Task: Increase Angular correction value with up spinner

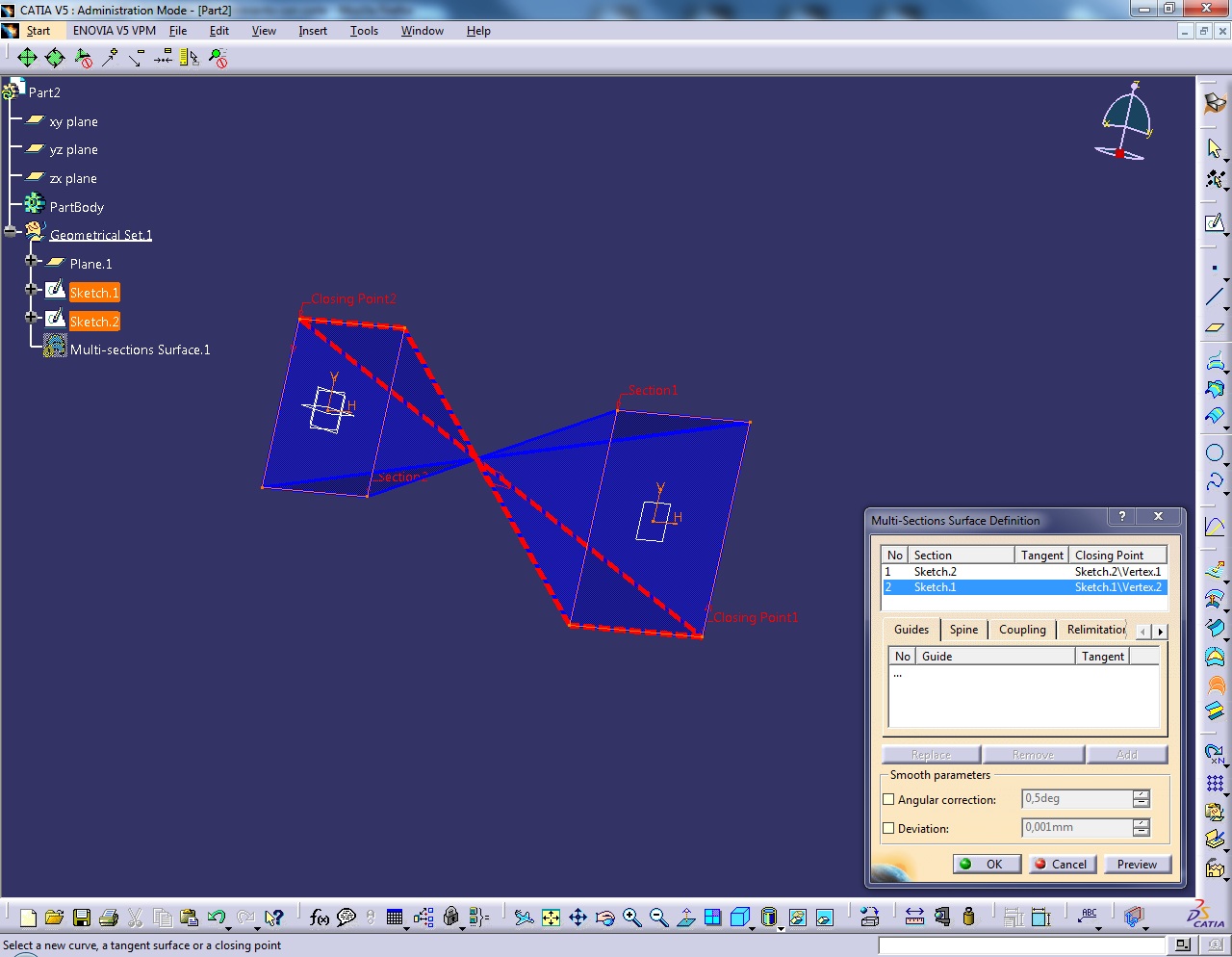Action: [1141, 794]
